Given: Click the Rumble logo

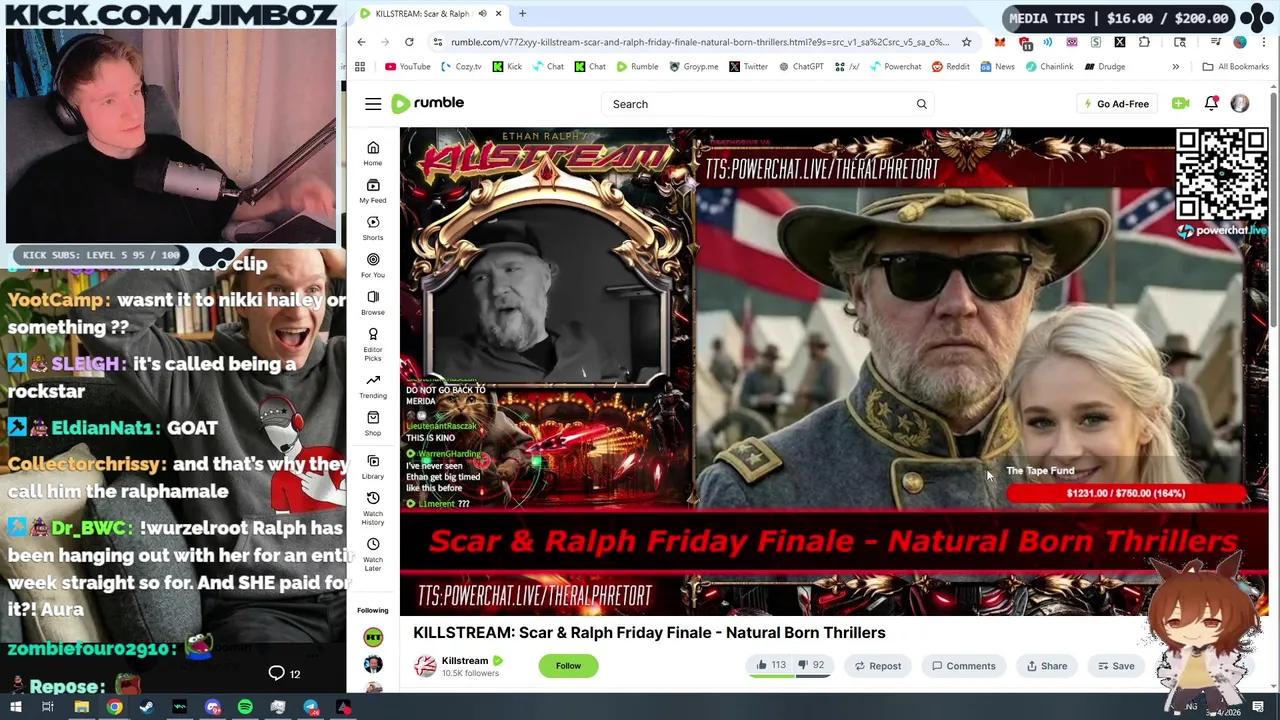Looking at the screenshot, I should (427, 103).
